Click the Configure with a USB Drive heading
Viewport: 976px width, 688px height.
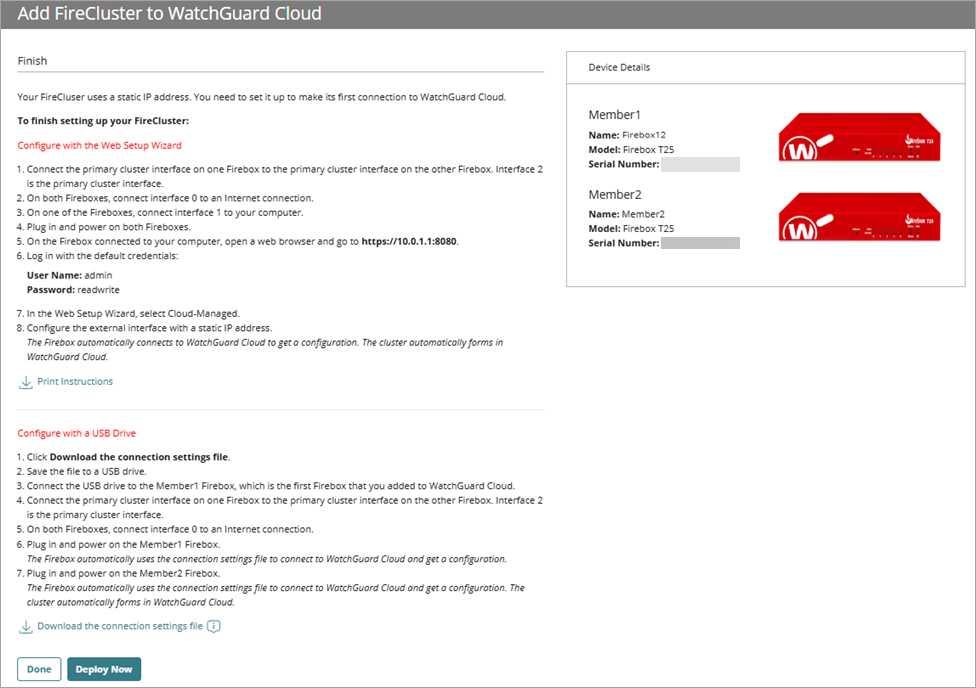coord(77,433)
